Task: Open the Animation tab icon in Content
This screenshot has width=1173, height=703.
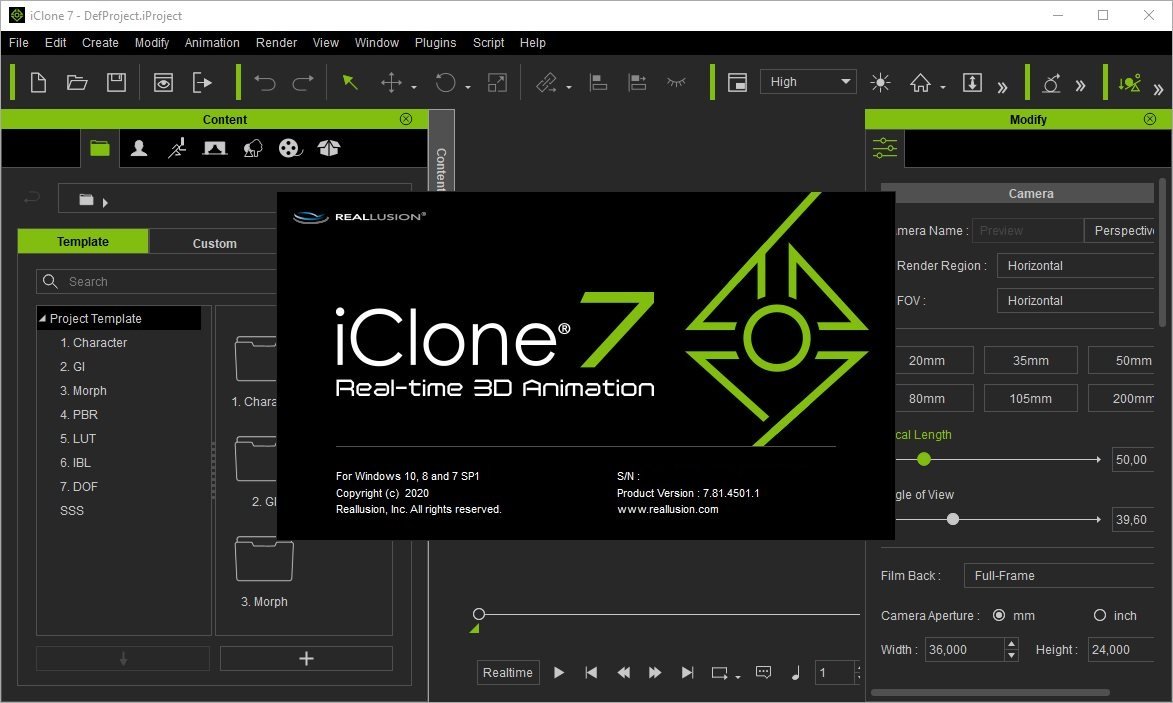Action: click(x=177, y=148)
